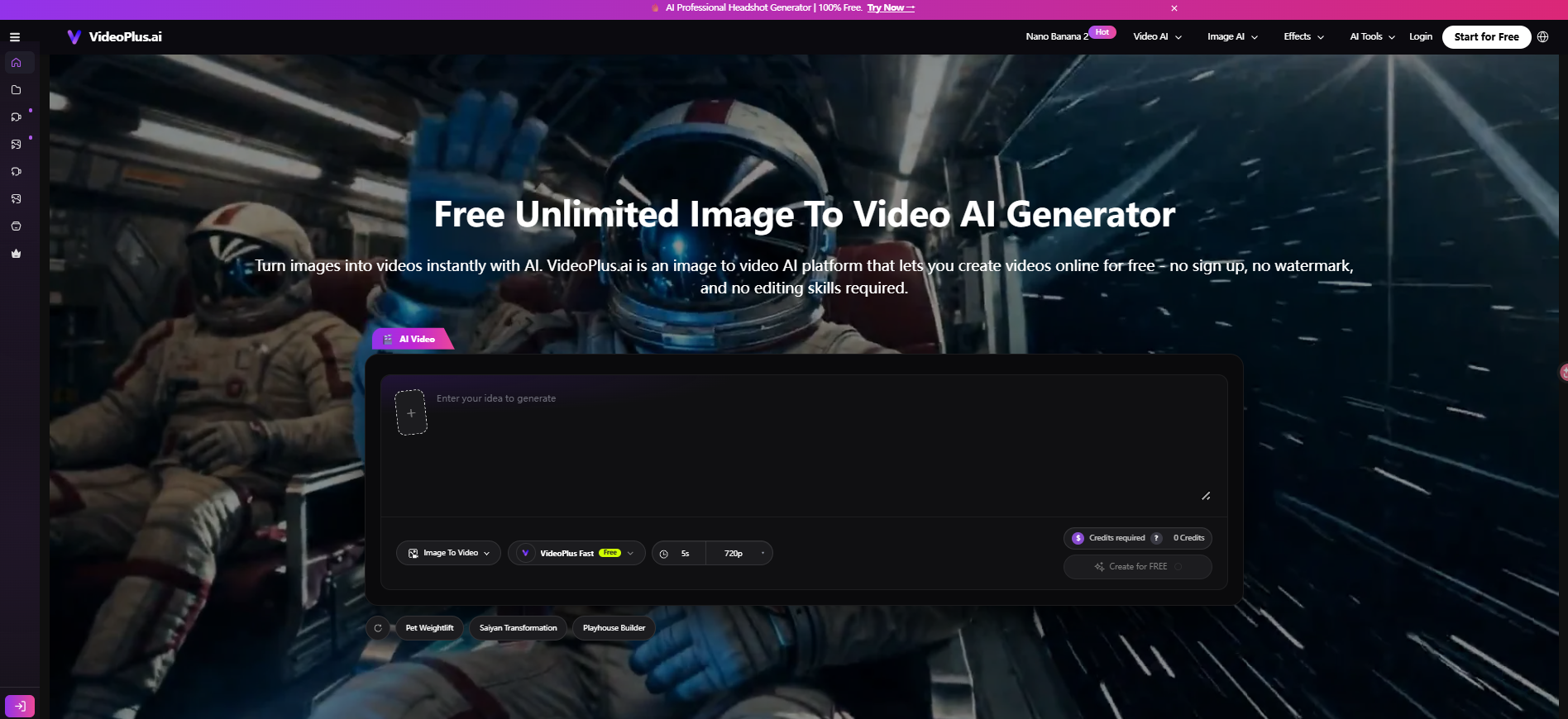Open the 720p resolution dropdown
Image resolution: width=1568 pixels, height=719 pixels.
740,553
